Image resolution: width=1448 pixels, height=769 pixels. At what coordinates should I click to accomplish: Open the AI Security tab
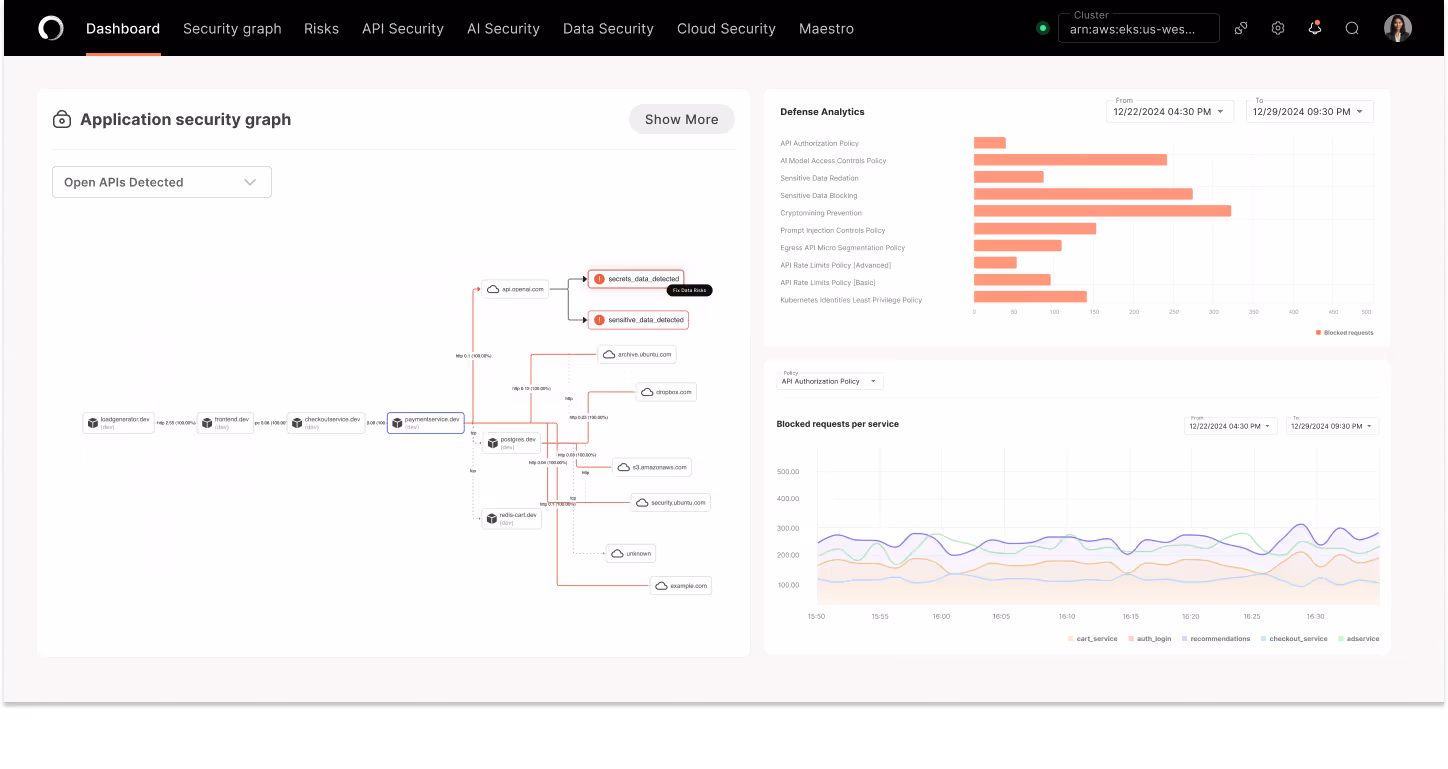(x=503, y=29)
